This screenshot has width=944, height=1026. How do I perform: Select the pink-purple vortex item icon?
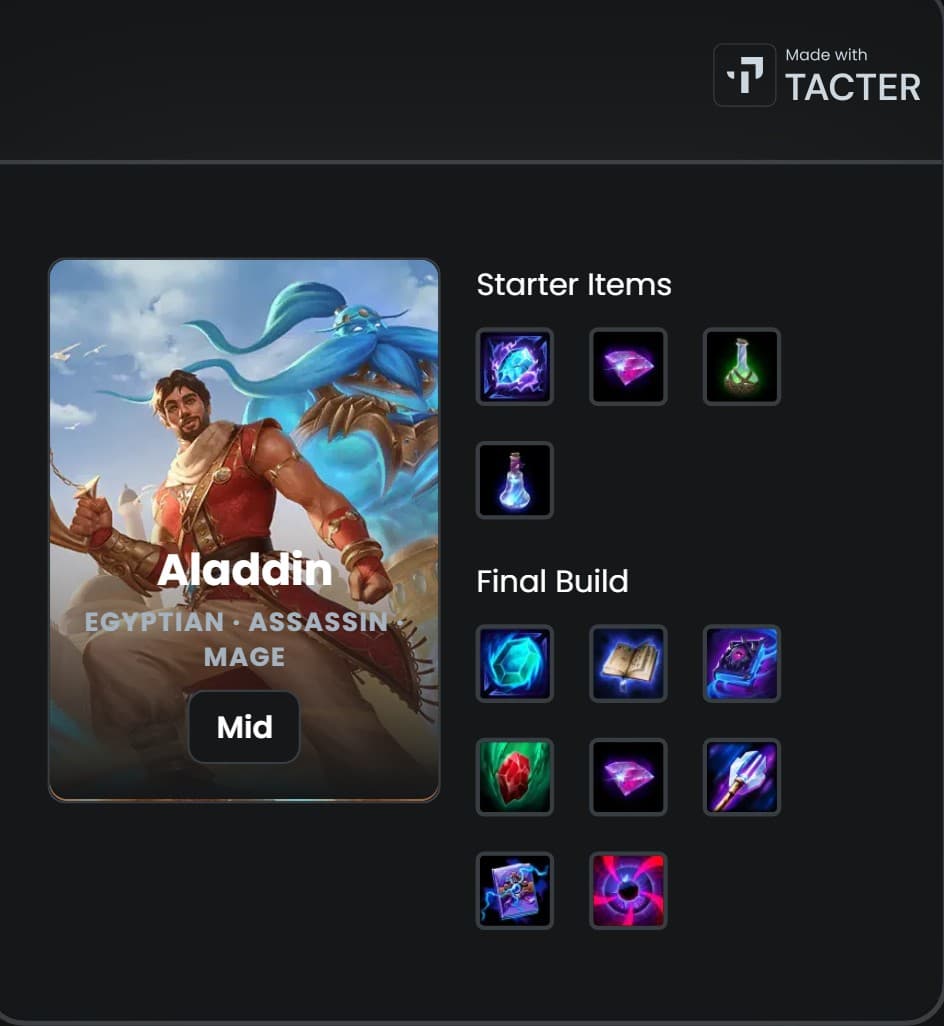point(628,891)
